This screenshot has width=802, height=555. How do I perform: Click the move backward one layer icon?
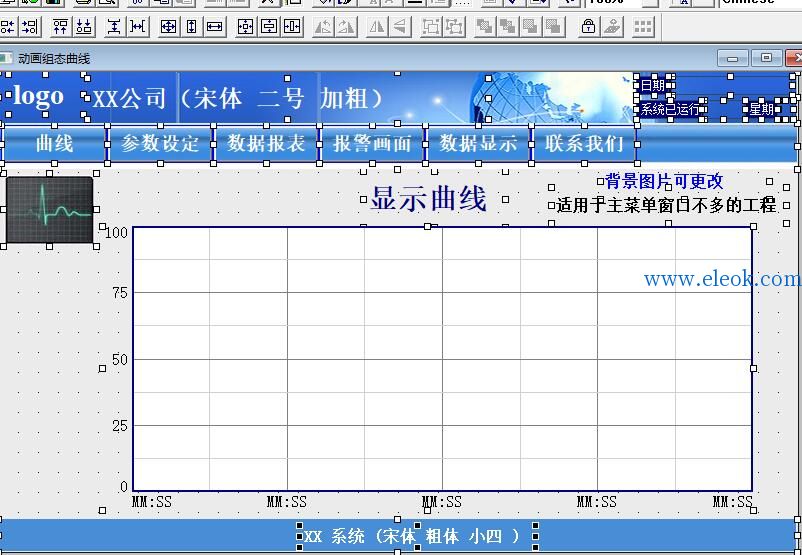pyautogui.click(x=554, y=27)
